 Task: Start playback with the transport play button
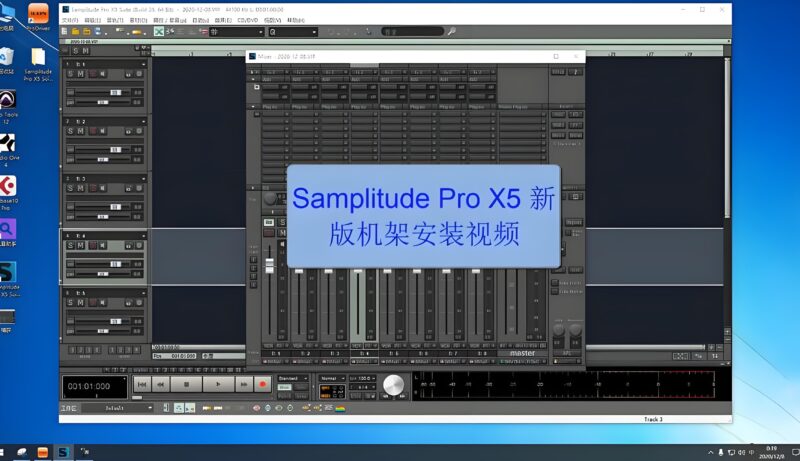[x=218, y=384]
